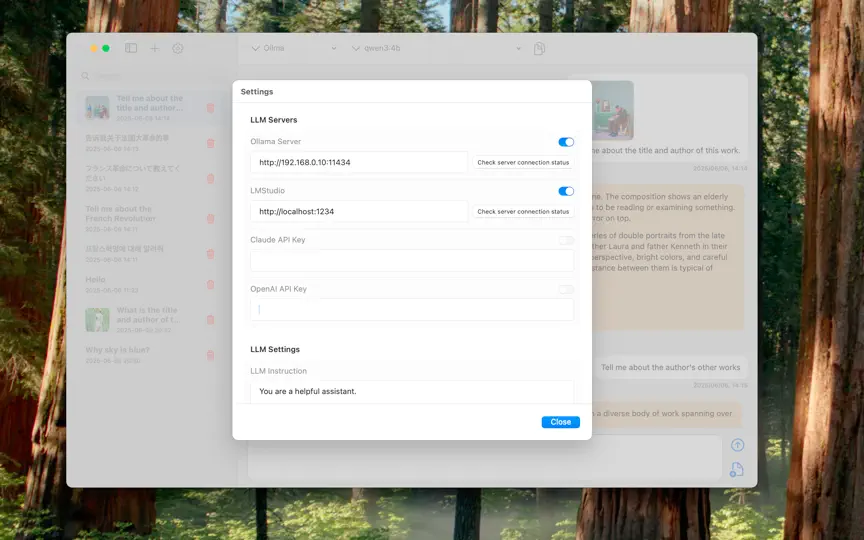The height and width of the screenshot is (540, 864).
Task: Delete the 'Tell me about the title and author' chat
Action: coord(210,108)
